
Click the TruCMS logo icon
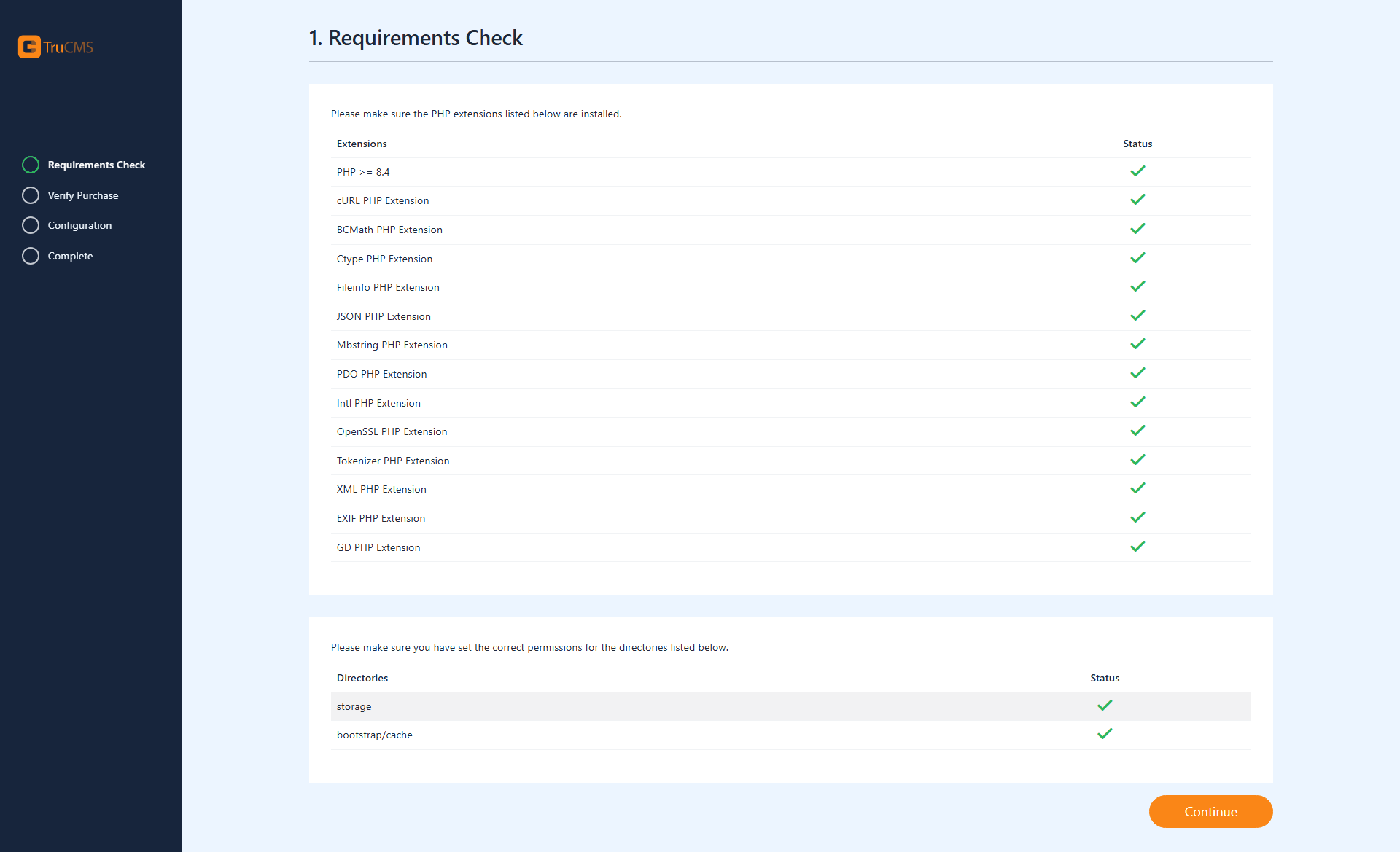(29, 47)
